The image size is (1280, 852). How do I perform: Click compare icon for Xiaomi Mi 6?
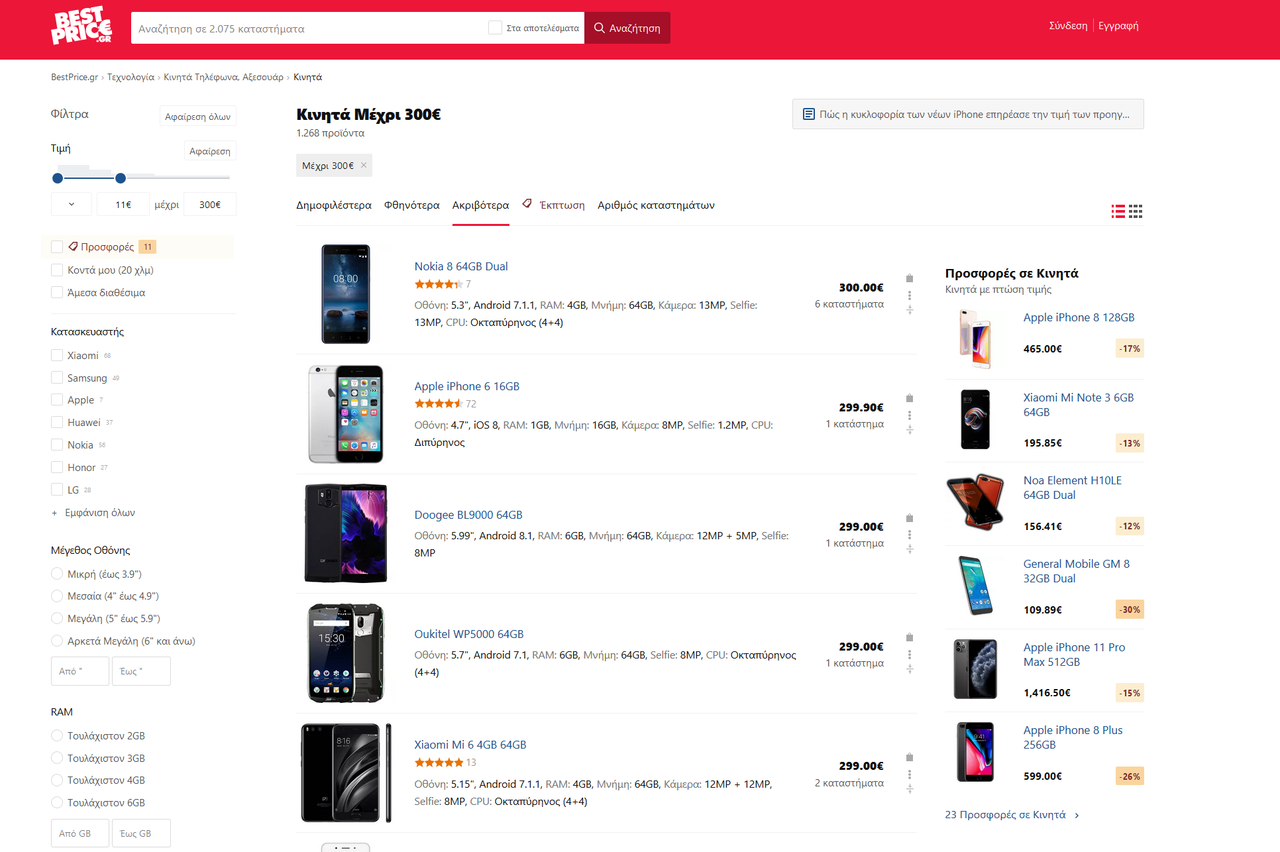pos(909,789)
